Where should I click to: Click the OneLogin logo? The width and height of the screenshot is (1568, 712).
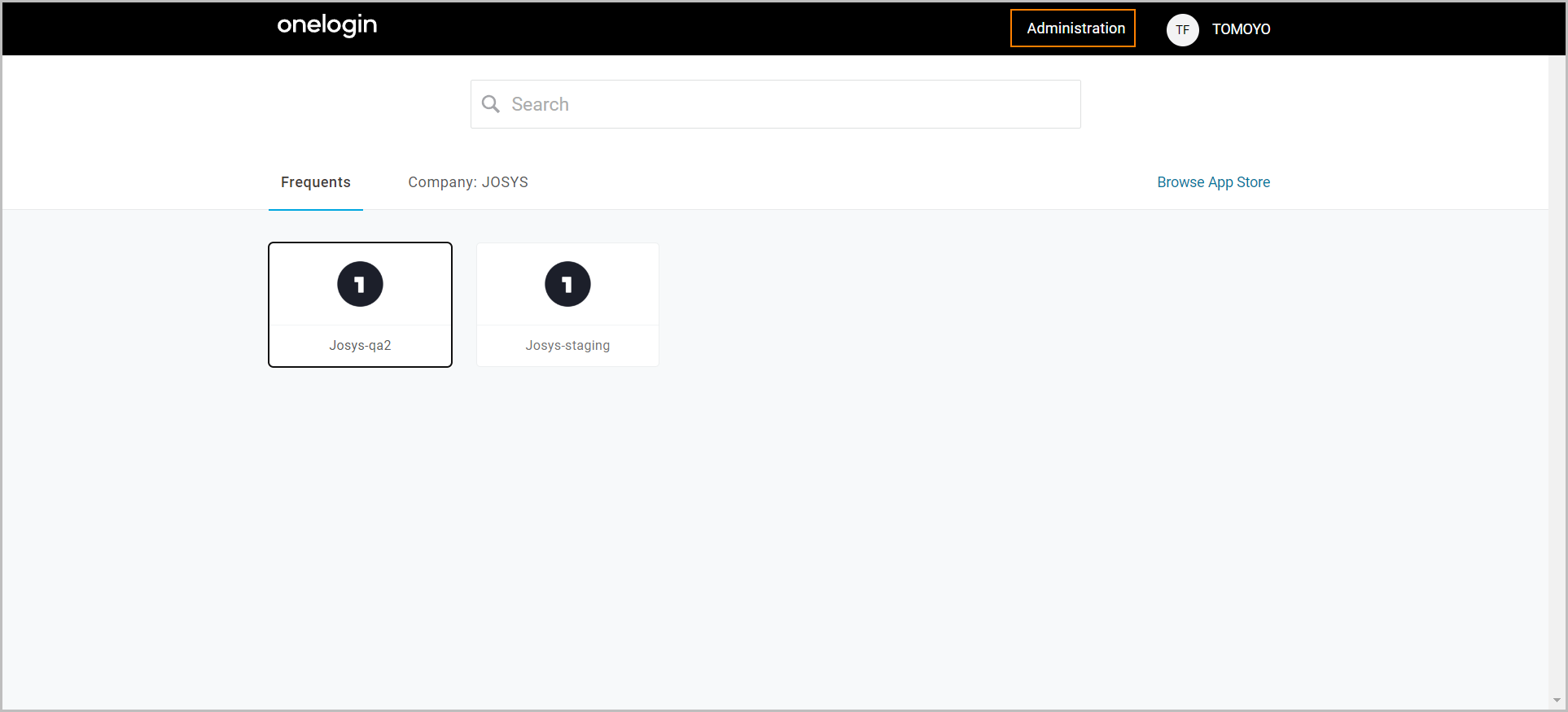click(x=326, y=25)
